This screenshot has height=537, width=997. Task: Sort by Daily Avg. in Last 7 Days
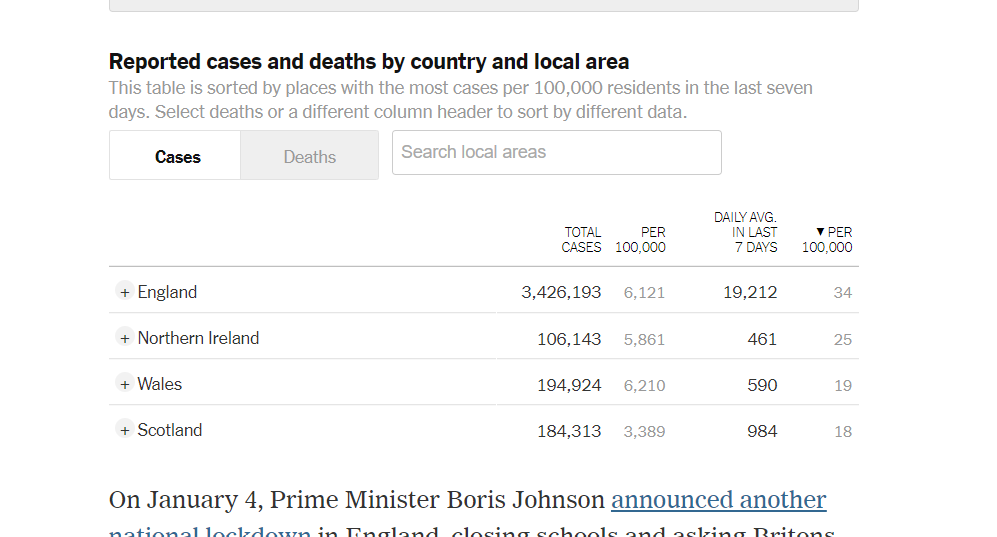[746, 232]
